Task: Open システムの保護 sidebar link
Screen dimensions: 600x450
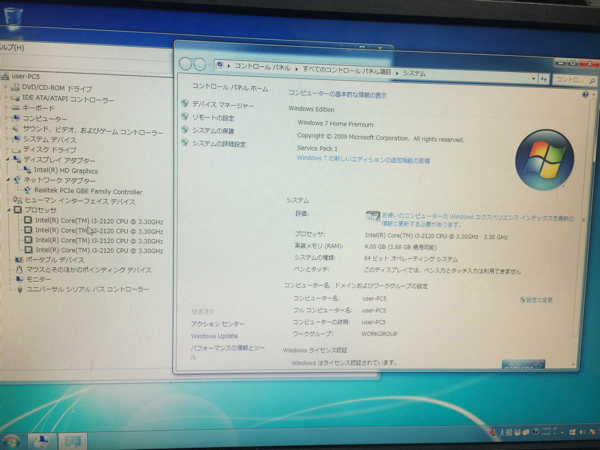Action: 213,130
